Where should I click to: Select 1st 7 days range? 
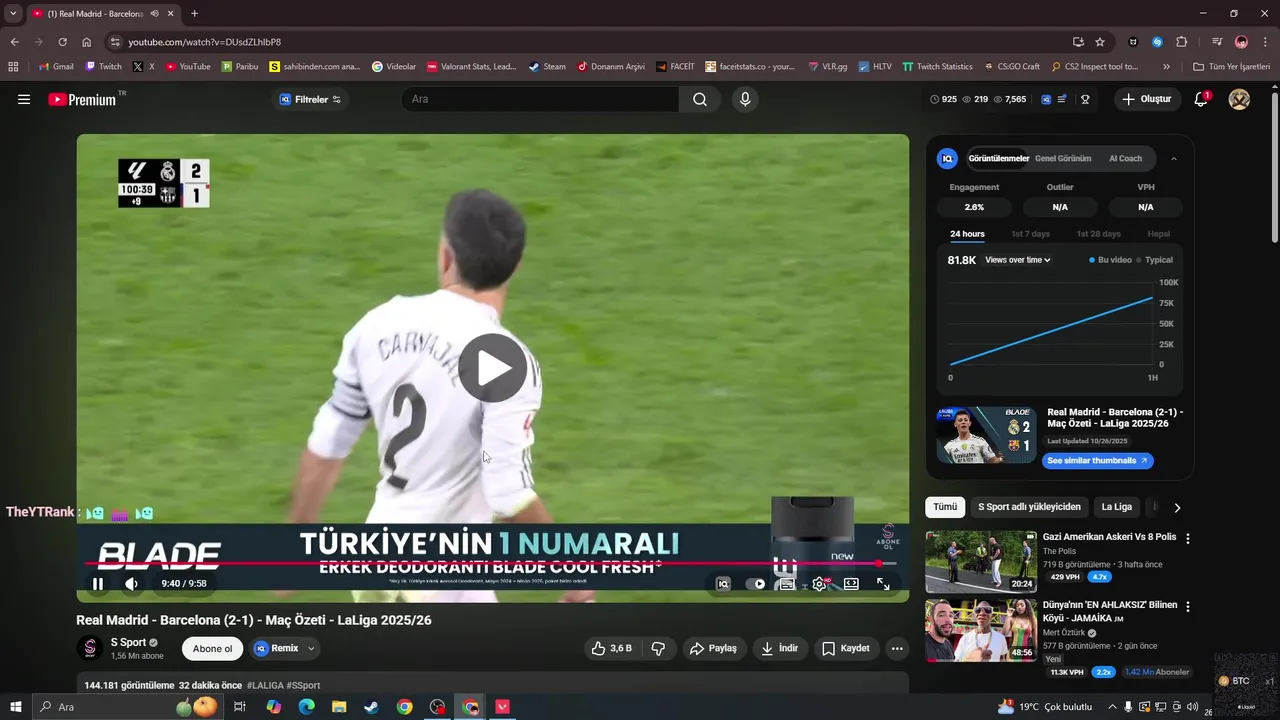(x=1030, y=234)
